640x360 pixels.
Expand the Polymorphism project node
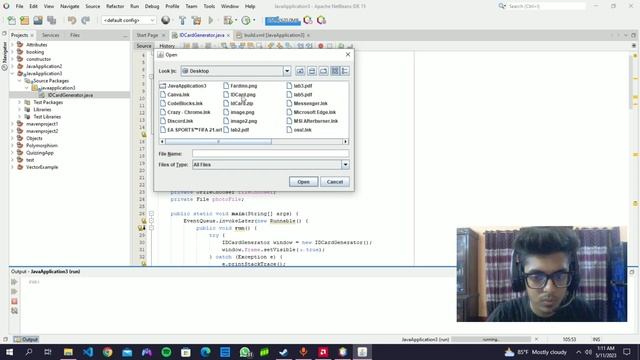coord(13,146)
